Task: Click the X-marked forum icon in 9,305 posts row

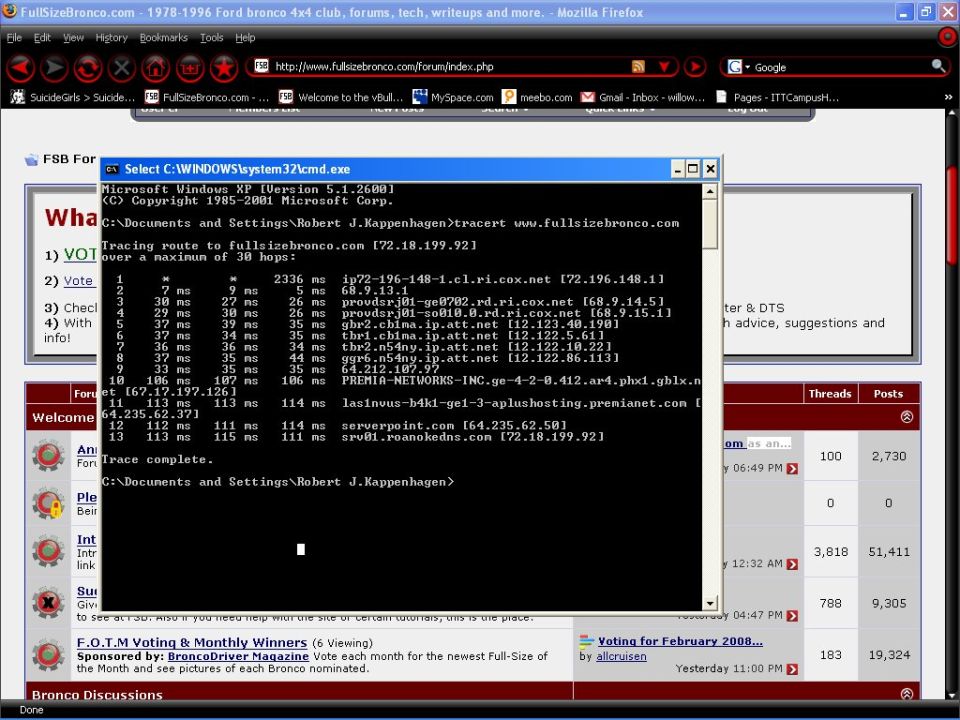Action: pyautogui.click(x=48, y=603)
